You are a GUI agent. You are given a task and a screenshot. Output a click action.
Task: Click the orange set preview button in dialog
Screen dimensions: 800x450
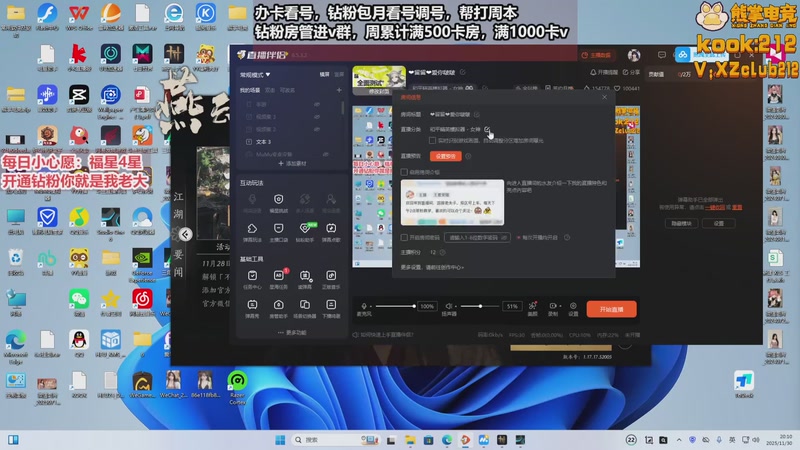445,156
